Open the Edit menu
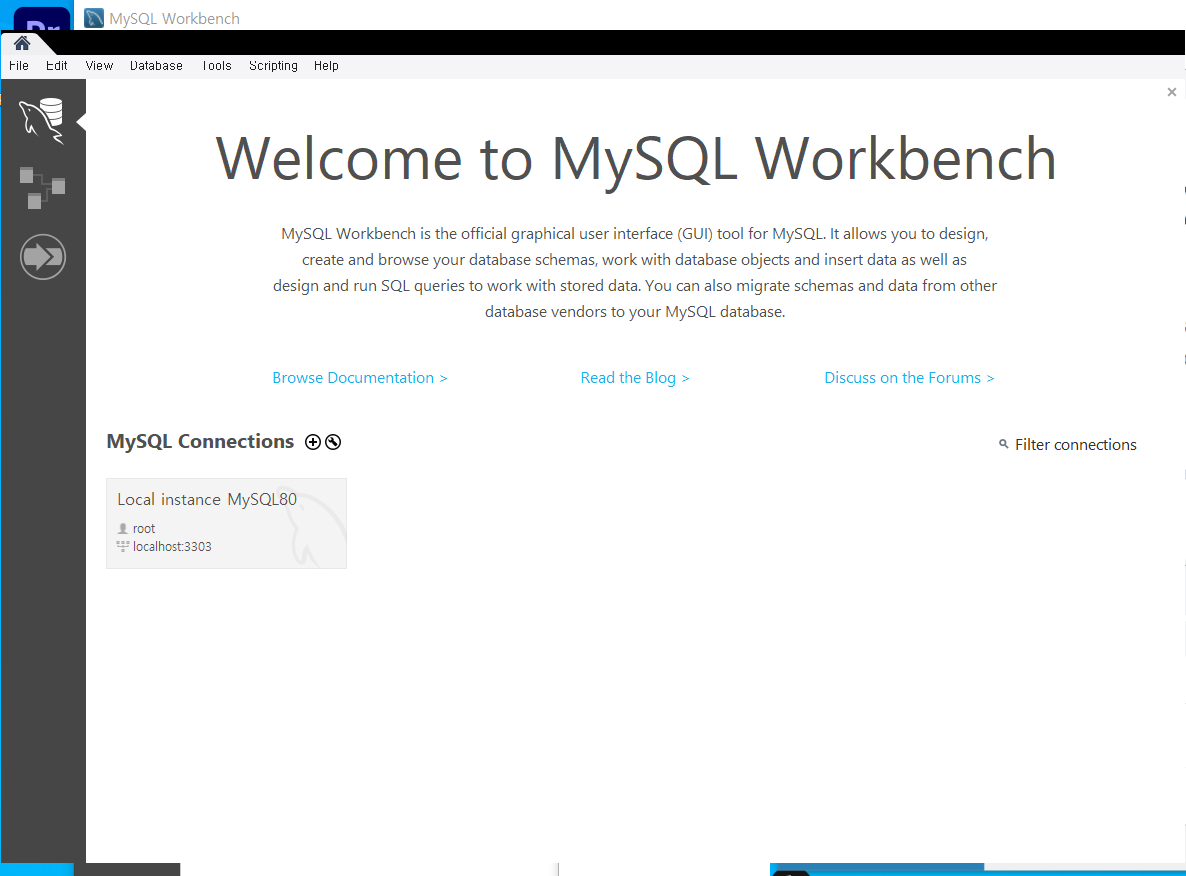This screenshot has height=876, width=1186. [x=57, y=66]
